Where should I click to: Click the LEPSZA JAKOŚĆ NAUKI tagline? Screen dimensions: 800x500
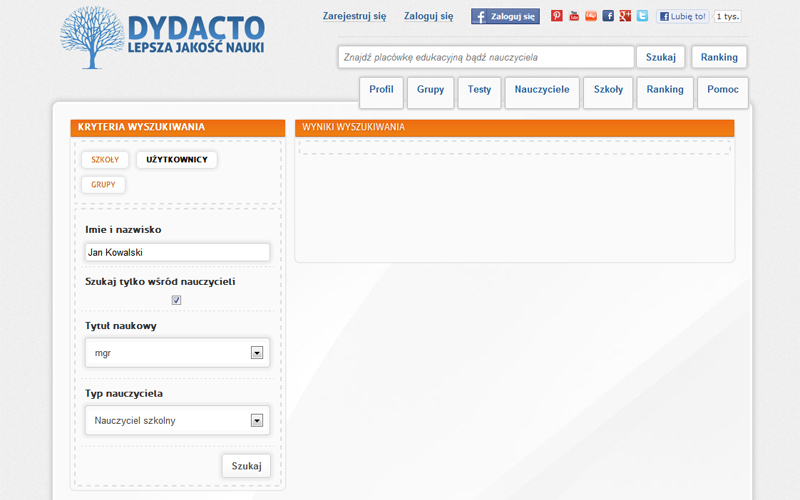coord(196,47)
